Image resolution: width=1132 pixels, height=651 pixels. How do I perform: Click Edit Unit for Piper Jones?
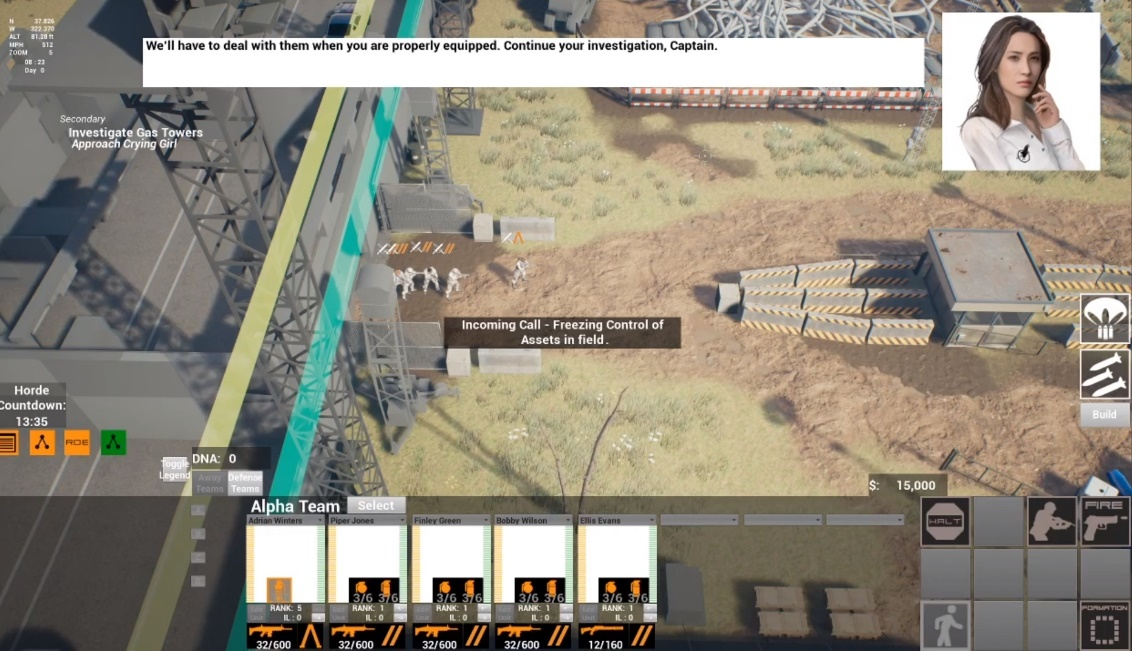pos(339,613)
